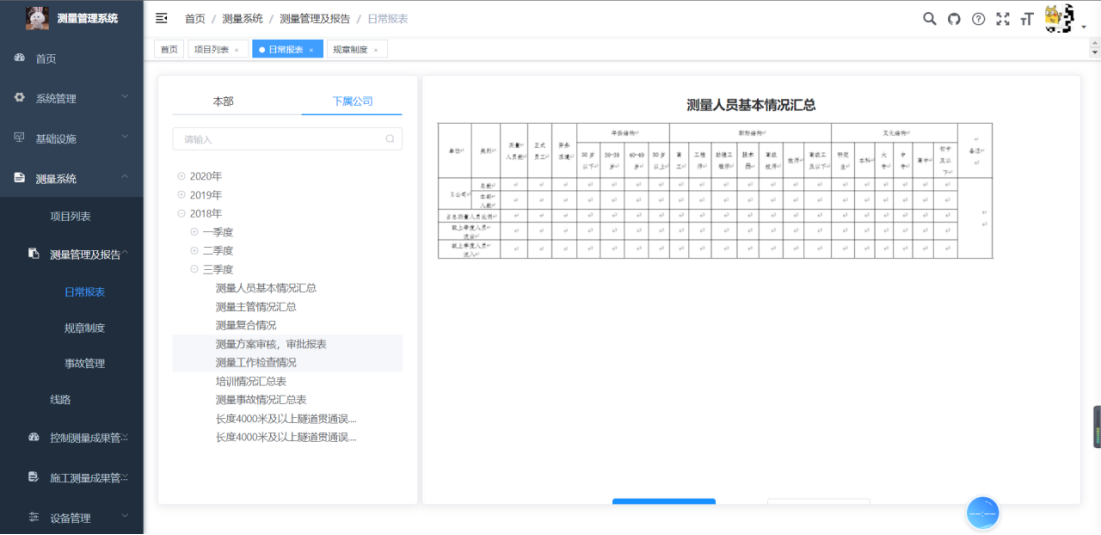Select 测量复合情况 in the tree
Screen dimensions: 1101x535
point(246,325)
